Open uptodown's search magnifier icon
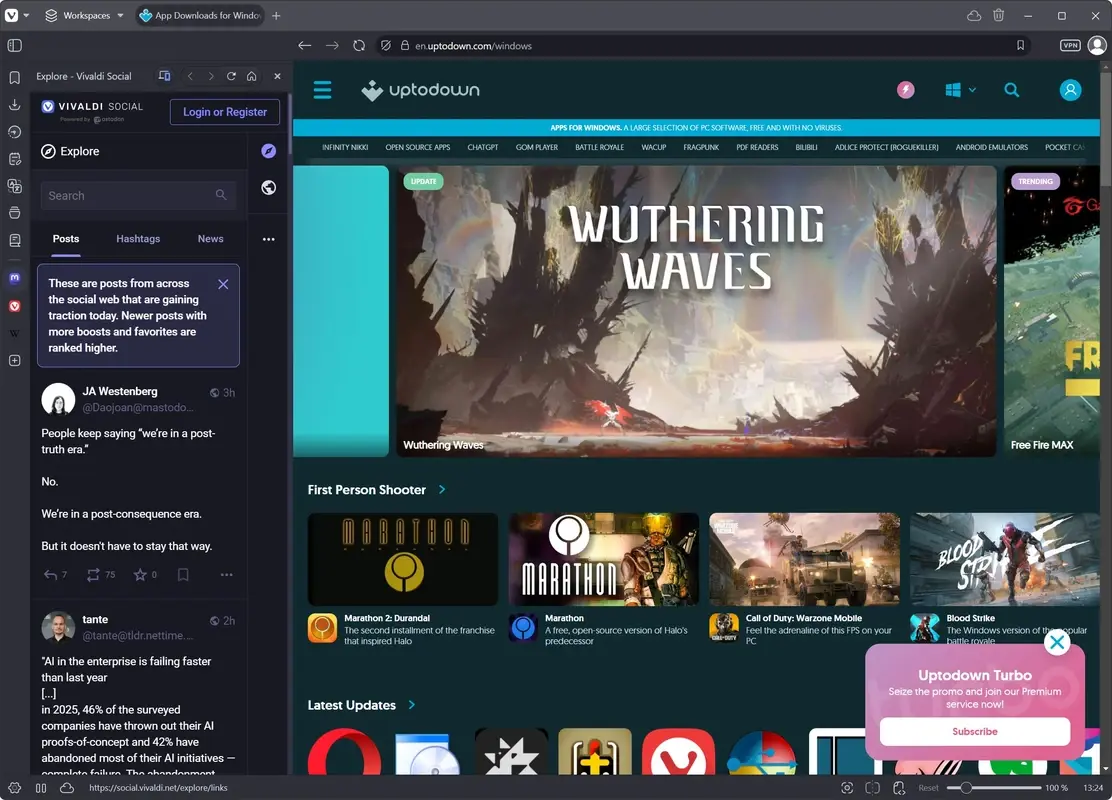This screenshot has width=1112, height=800. point(1012,89)
